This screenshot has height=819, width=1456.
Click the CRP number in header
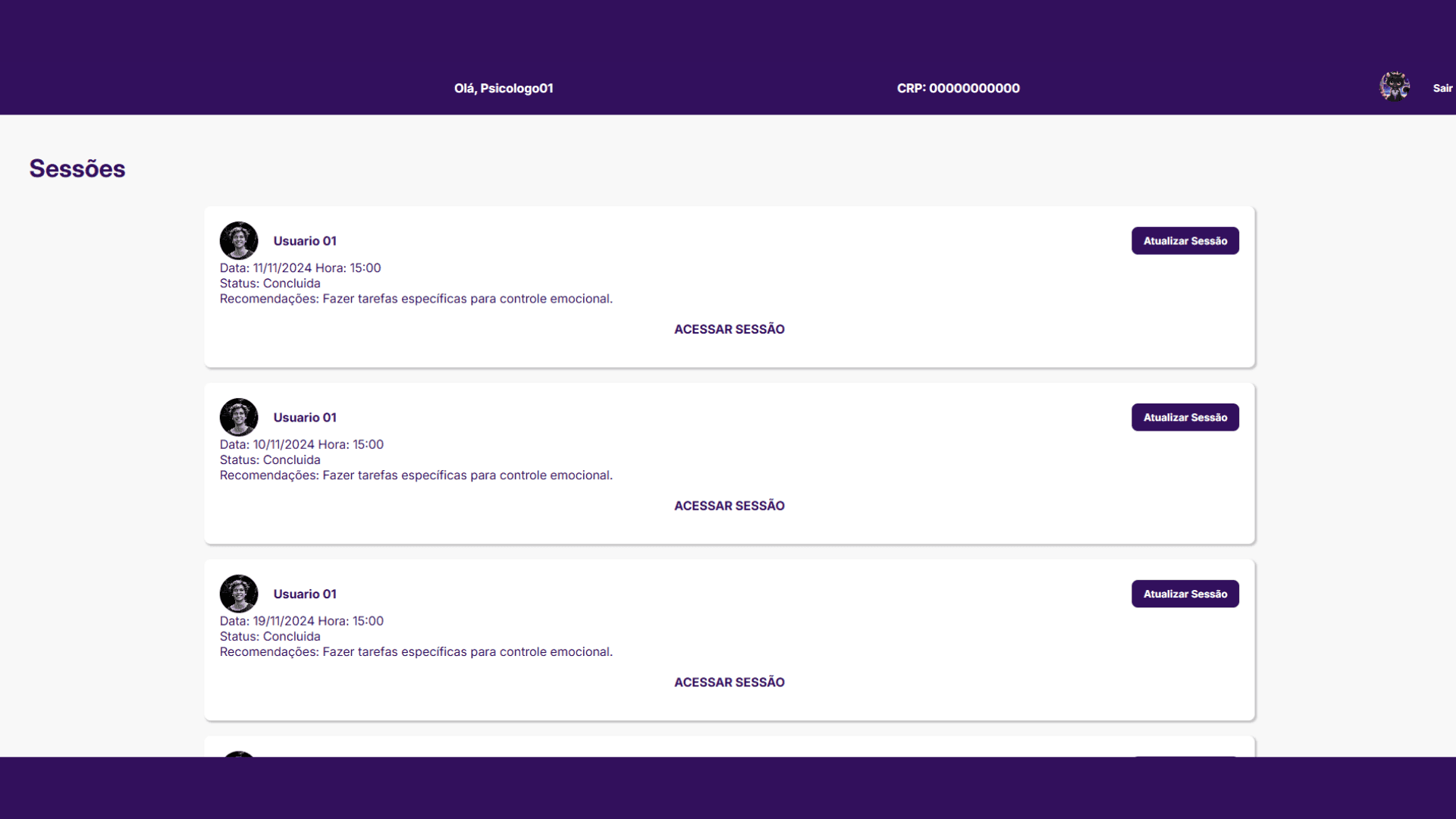pos(959,88)
